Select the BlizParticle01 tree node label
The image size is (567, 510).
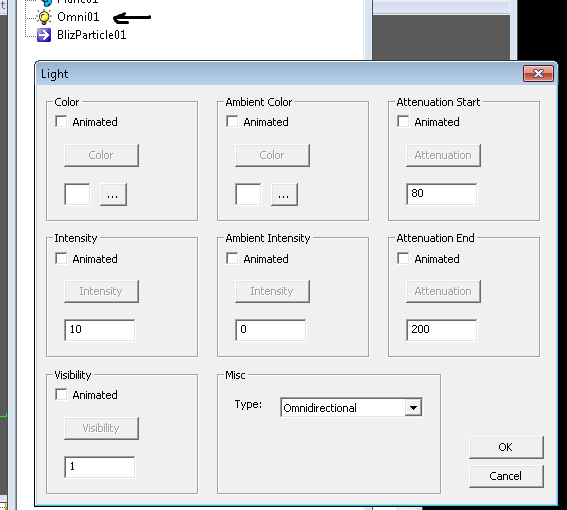(91, 35)
